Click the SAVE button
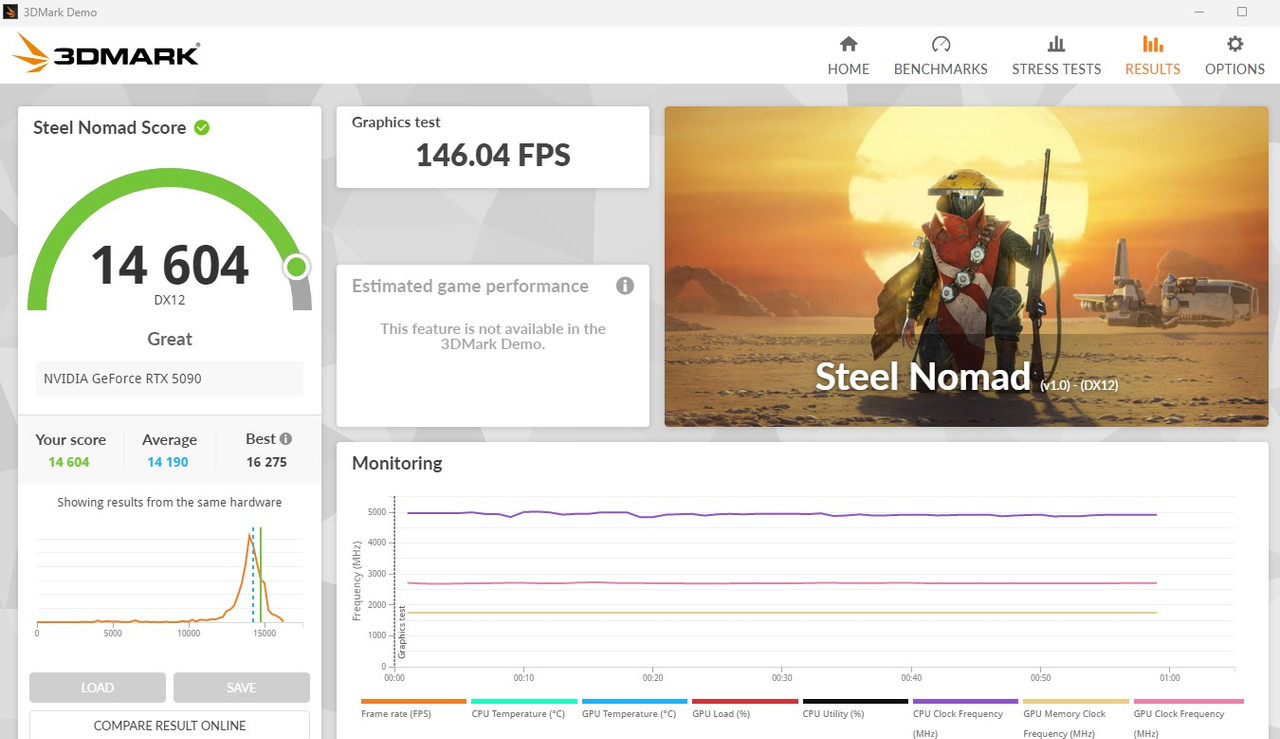1280x739 pixels. [241, 688]
